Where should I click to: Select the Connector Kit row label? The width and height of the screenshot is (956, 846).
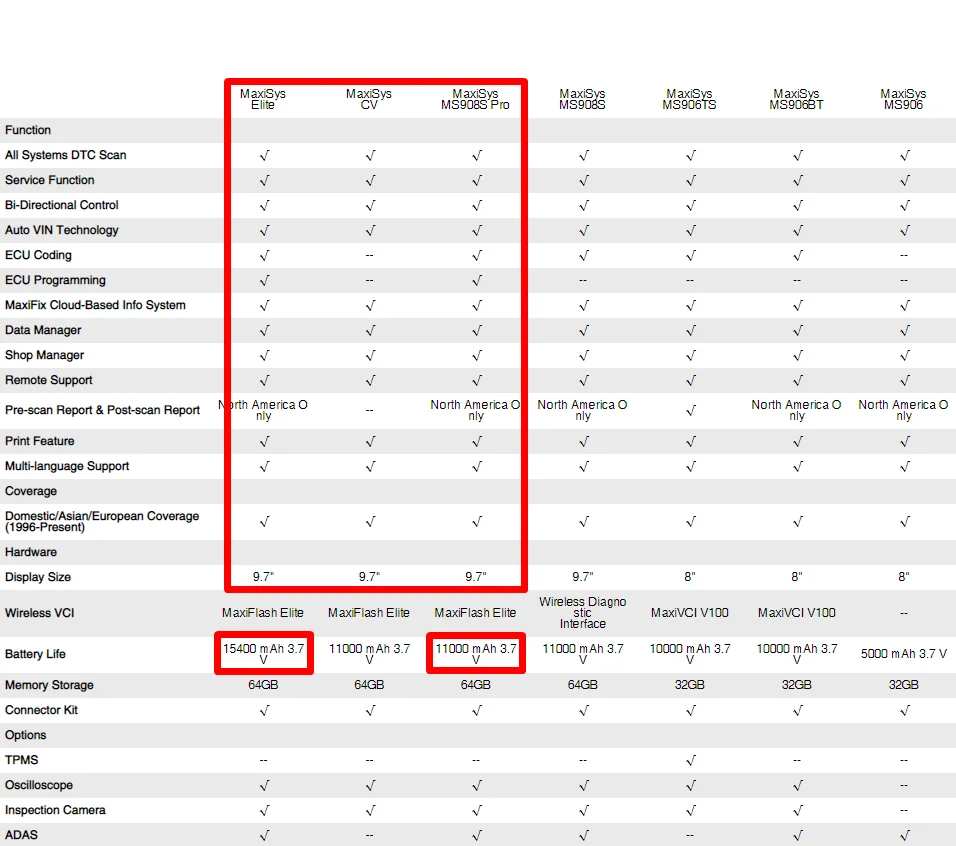(x=41, y=709)
